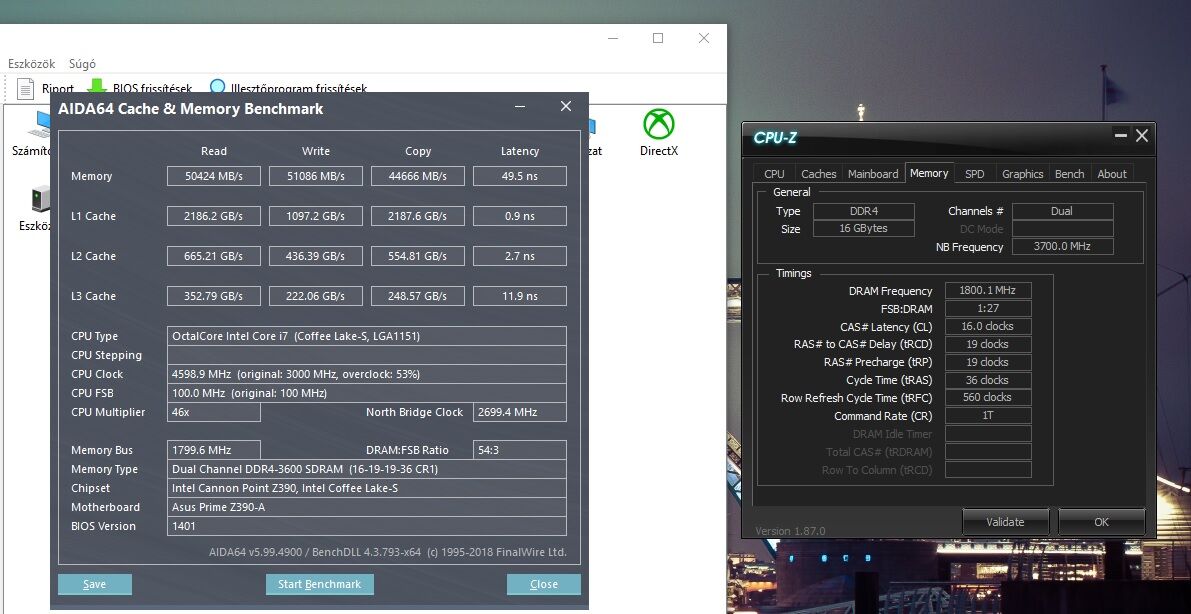Switch to the CPU tab in CPU-Z

[774, 174]
